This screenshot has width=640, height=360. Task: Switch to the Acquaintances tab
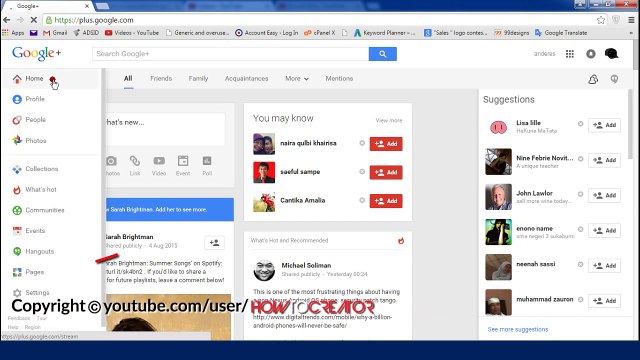click(247, 78)
